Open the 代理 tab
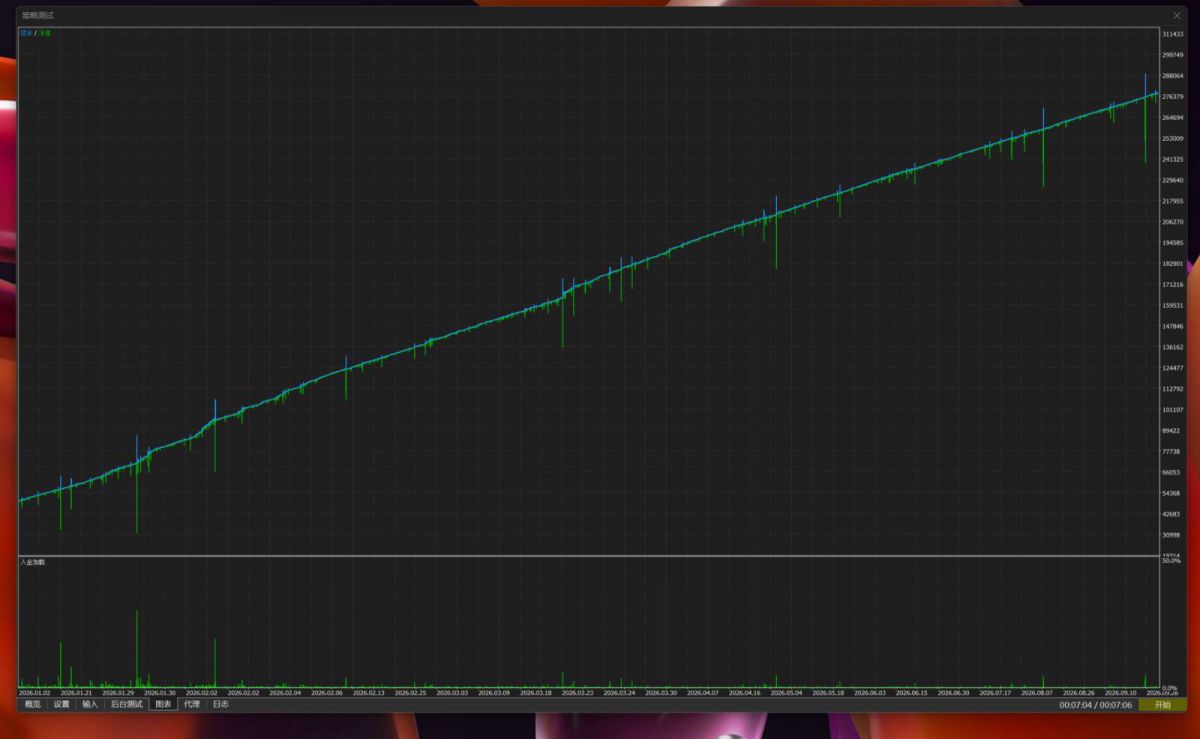The width and height of the screenshot is (1200, 739). click(x=192, y=704)
